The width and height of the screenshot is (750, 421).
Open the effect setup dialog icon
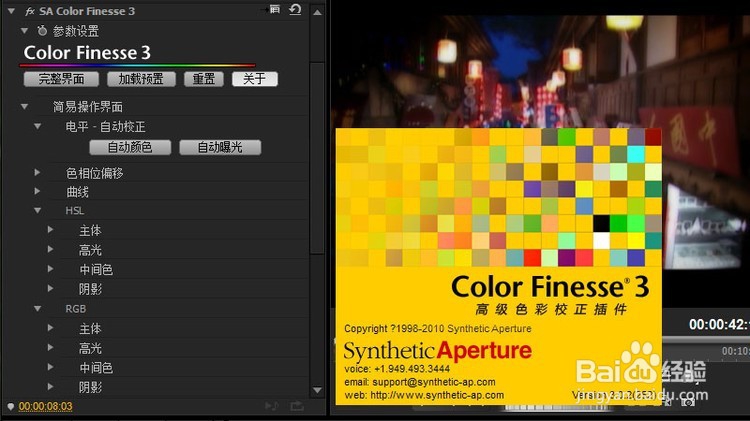pyautogui.click(x=275, y=10)
